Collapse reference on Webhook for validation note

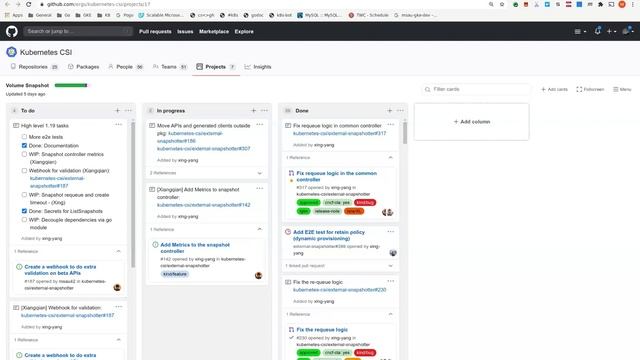click(118, 340)
